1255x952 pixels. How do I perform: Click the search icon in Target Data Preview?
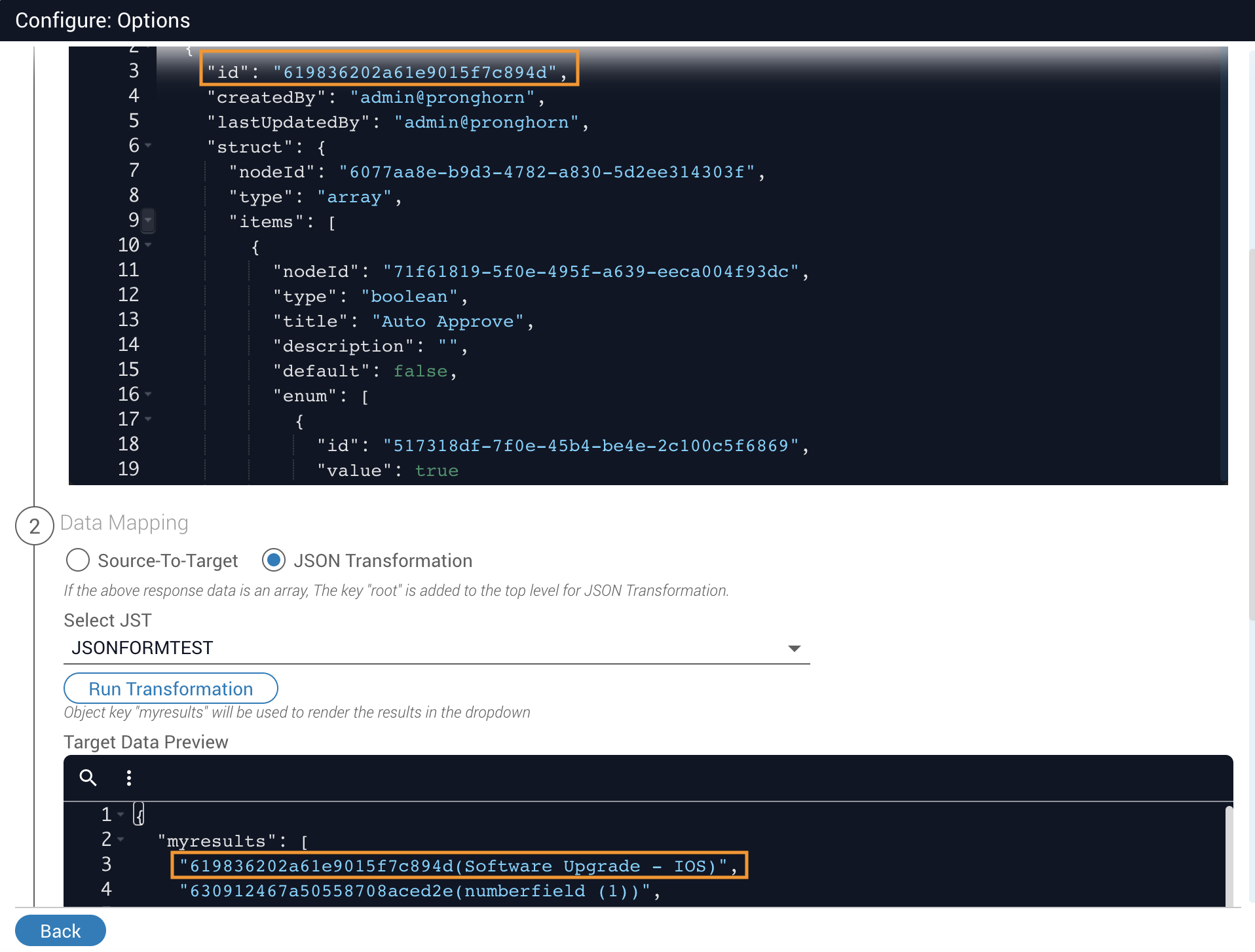coord(88,777)
